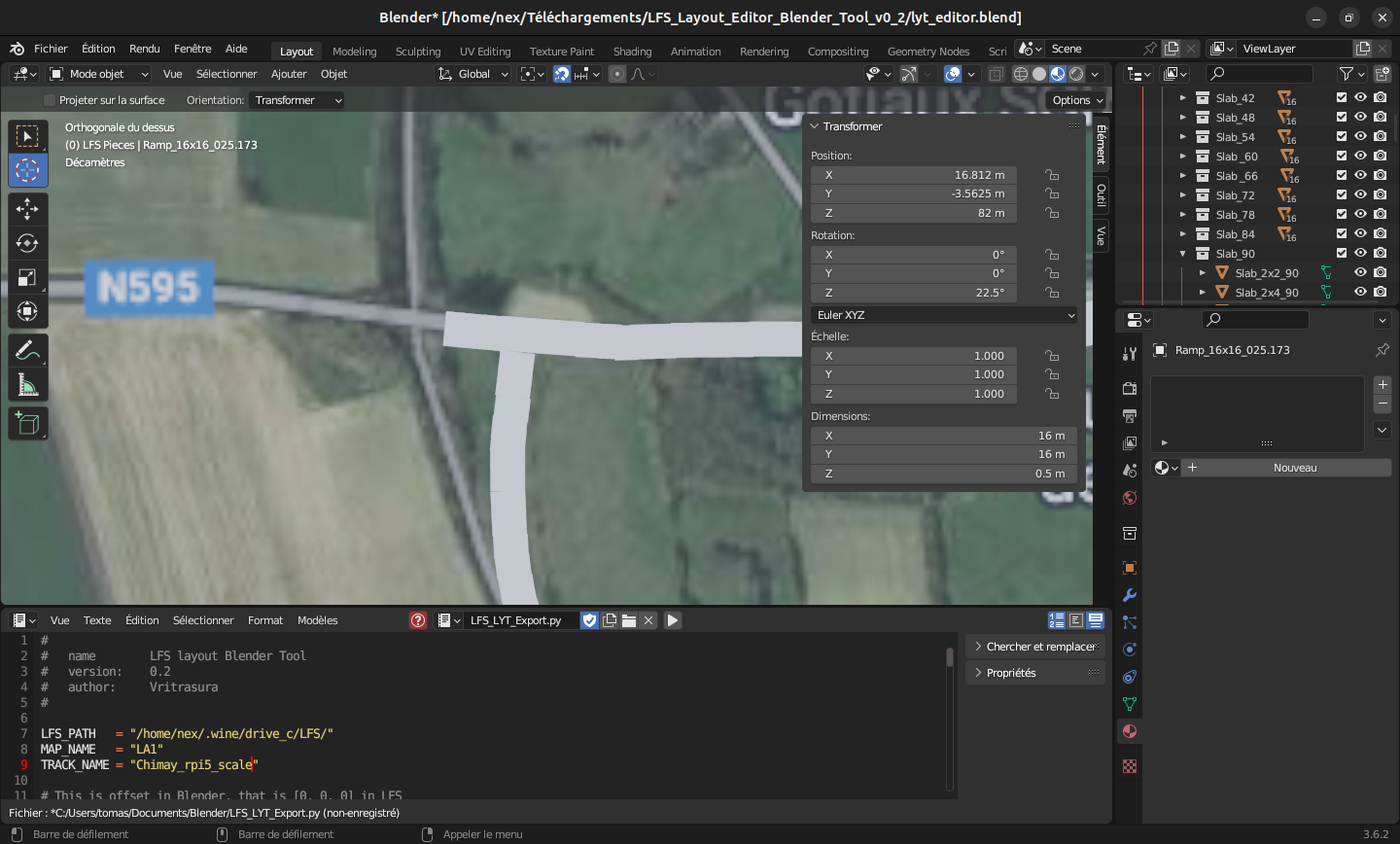Select the Measure ruler tool
Screen dimensions: 1400x844
click(27, 385)
